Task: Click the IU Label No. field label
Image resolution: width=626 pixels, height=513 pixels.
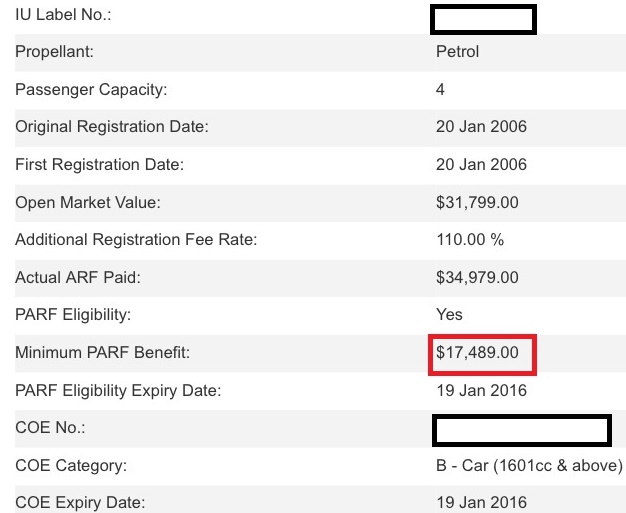Action: (x=63, y=14)
